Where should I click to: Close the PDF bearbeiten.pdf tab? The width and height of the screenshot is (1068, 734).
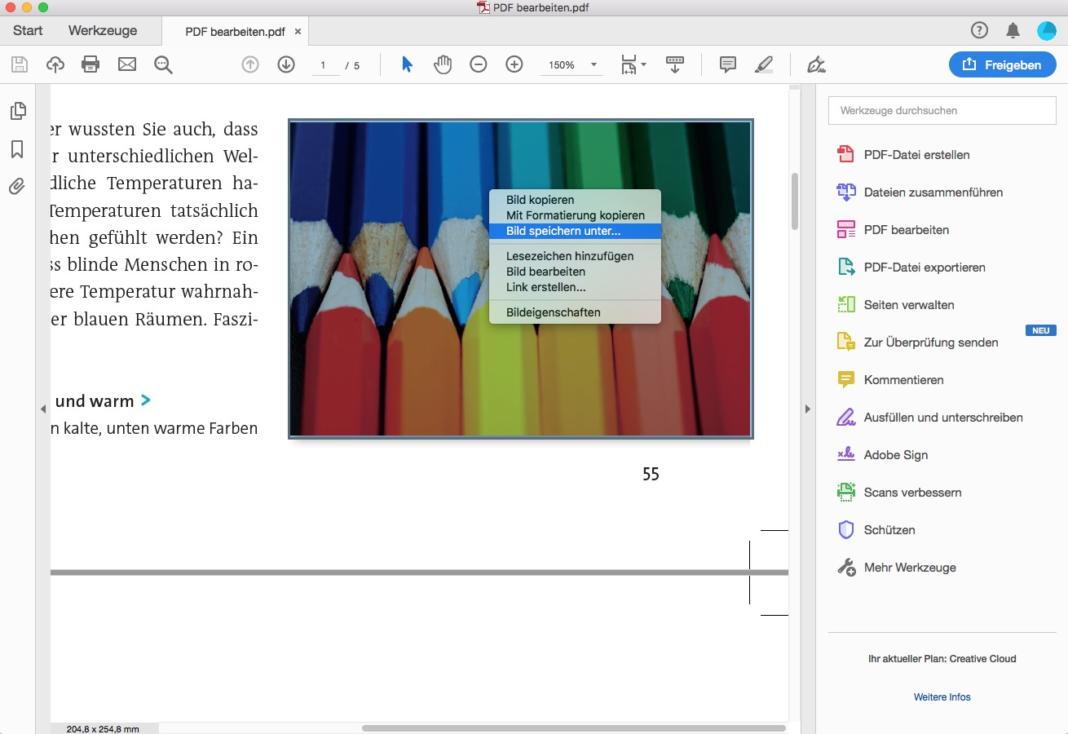(298, 31)
